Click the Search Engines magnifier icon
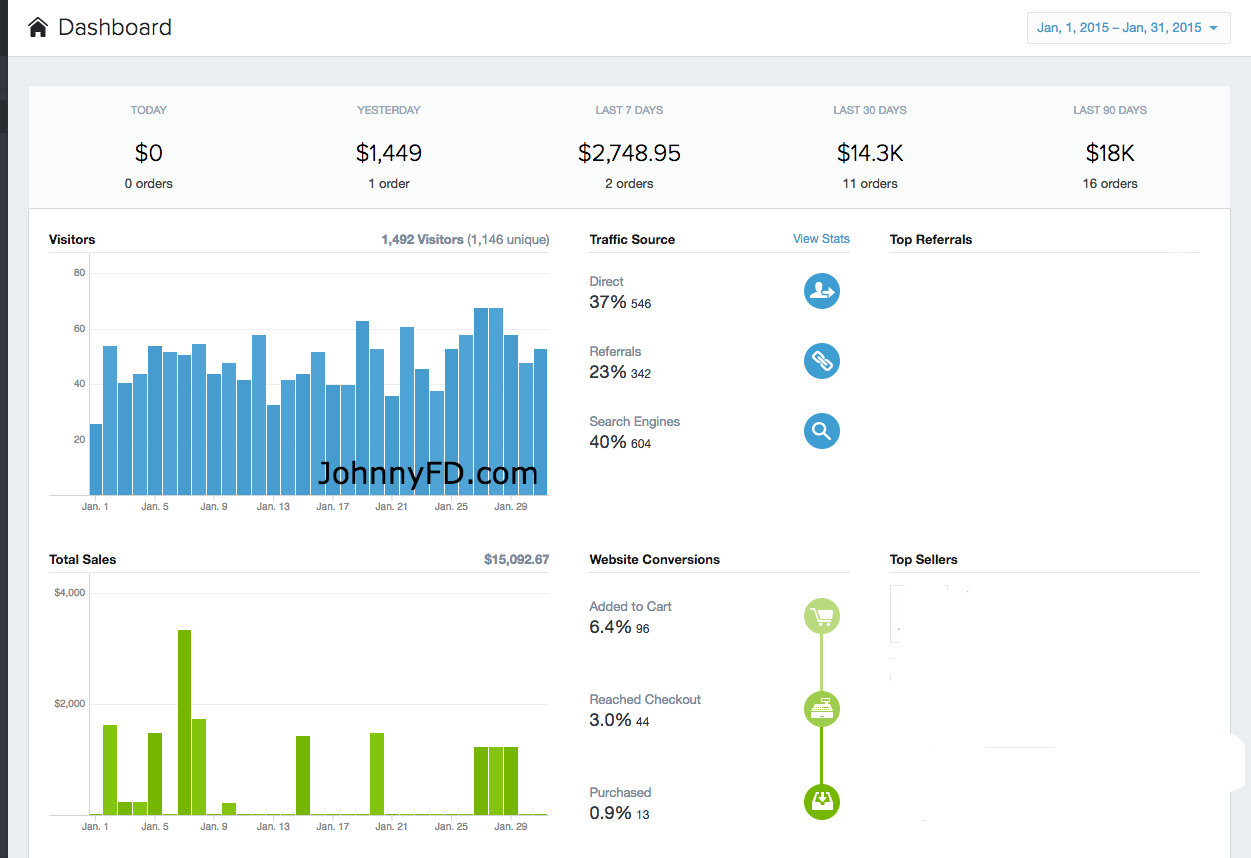 pyautogui.click(x=822, y=431)
